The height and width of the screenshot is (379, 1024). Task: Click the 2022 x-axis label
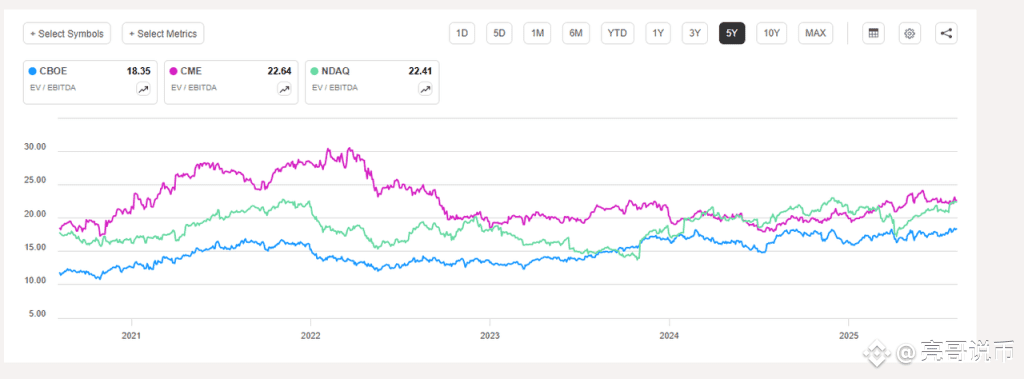tap(310, 335)
